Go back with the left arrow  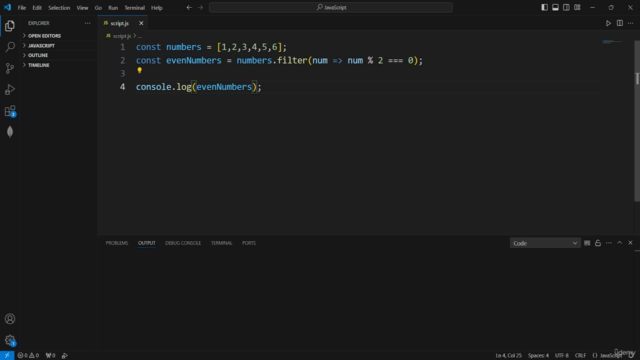[x=189, y=7]
